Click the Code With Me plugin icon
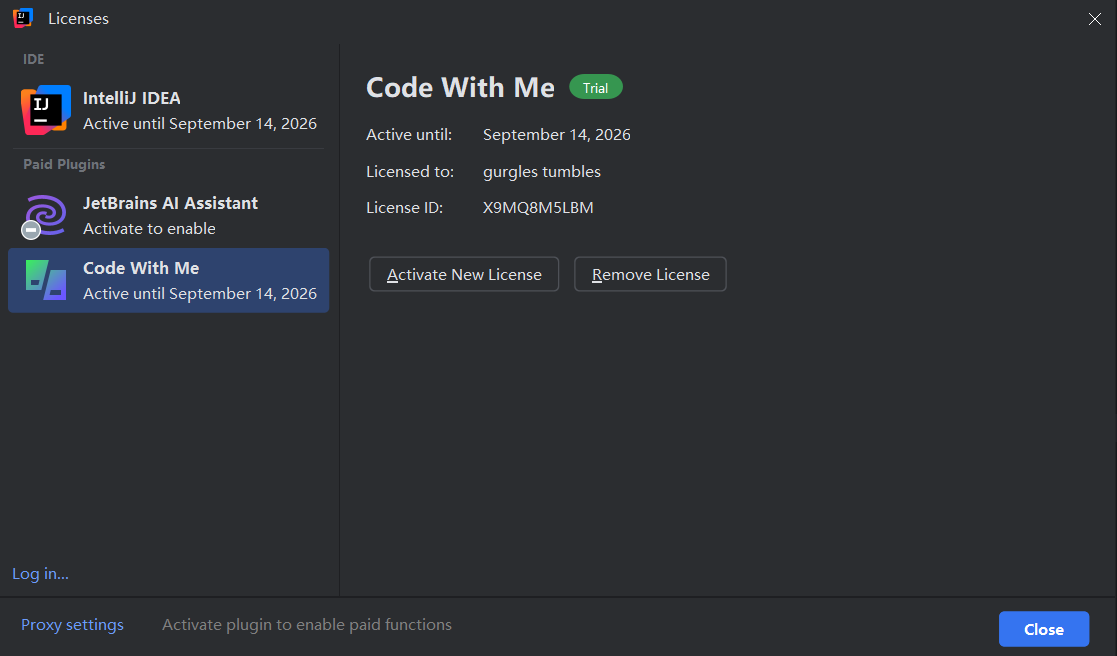1117x656 pixels. coord(46,280)
